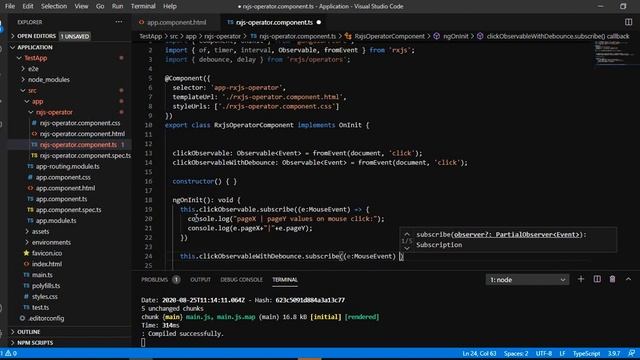Viewport: 640px width, 360px height.
Task: Maximize the terminal panel with chevron
Action: [628, 280]
